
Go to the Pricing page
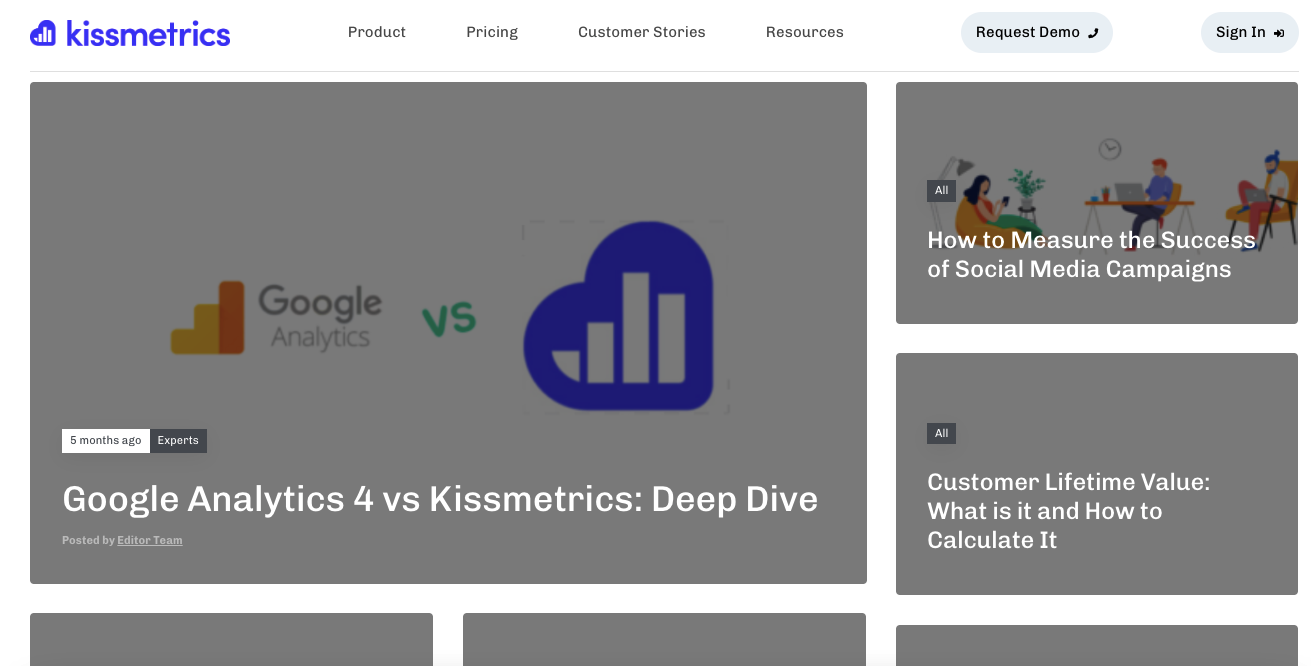point(492,32)
